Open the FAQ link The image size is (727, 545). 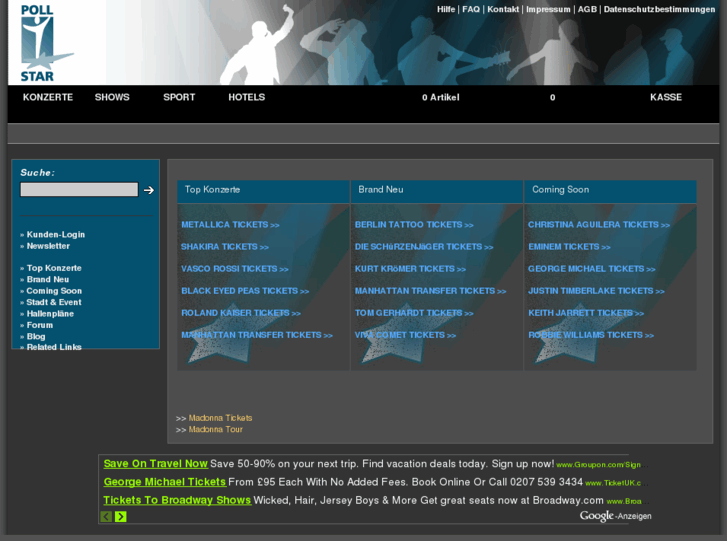point(471,9)
